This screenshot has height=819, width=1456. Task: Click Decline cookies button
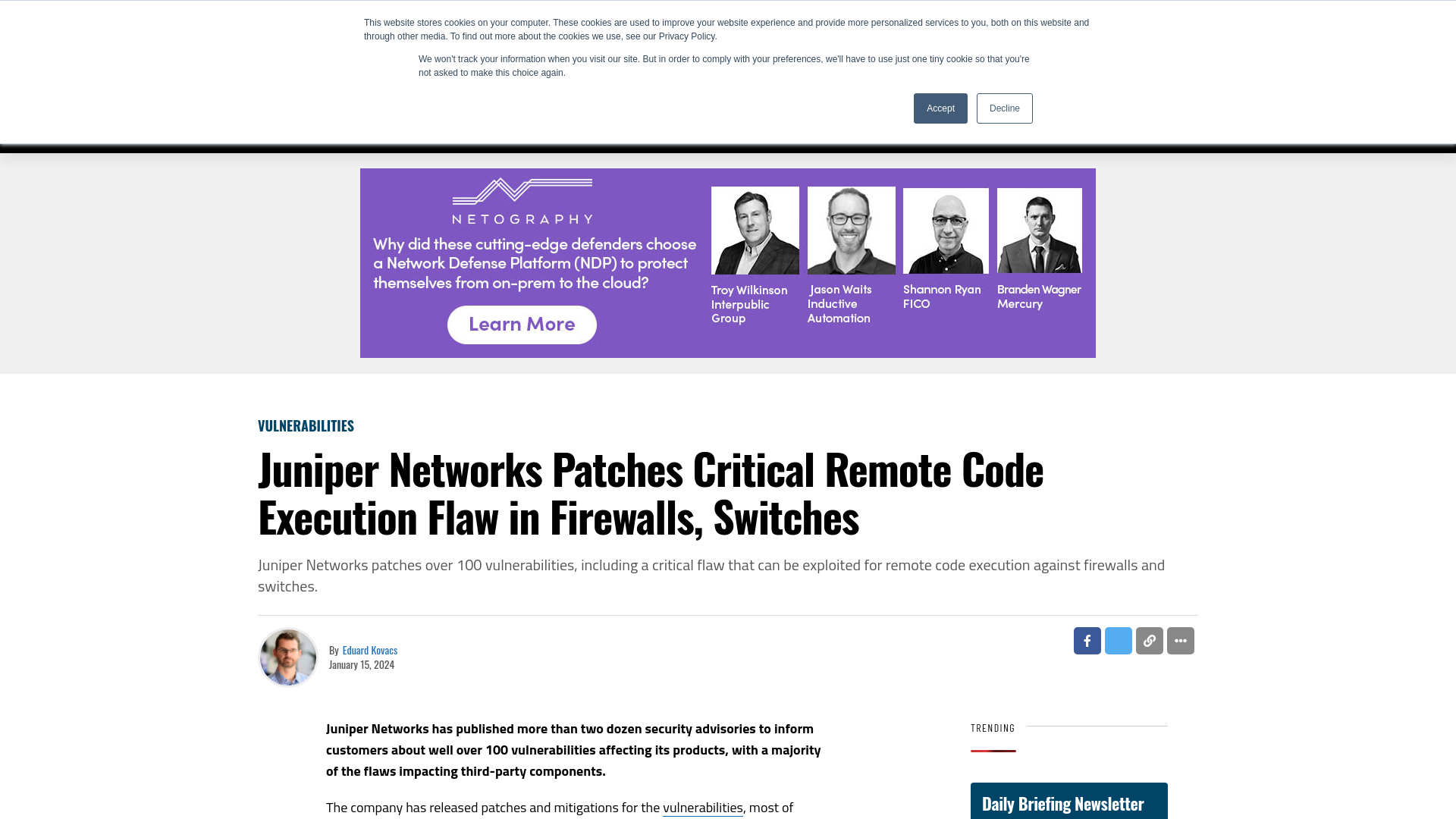(x=1005, y=108)
